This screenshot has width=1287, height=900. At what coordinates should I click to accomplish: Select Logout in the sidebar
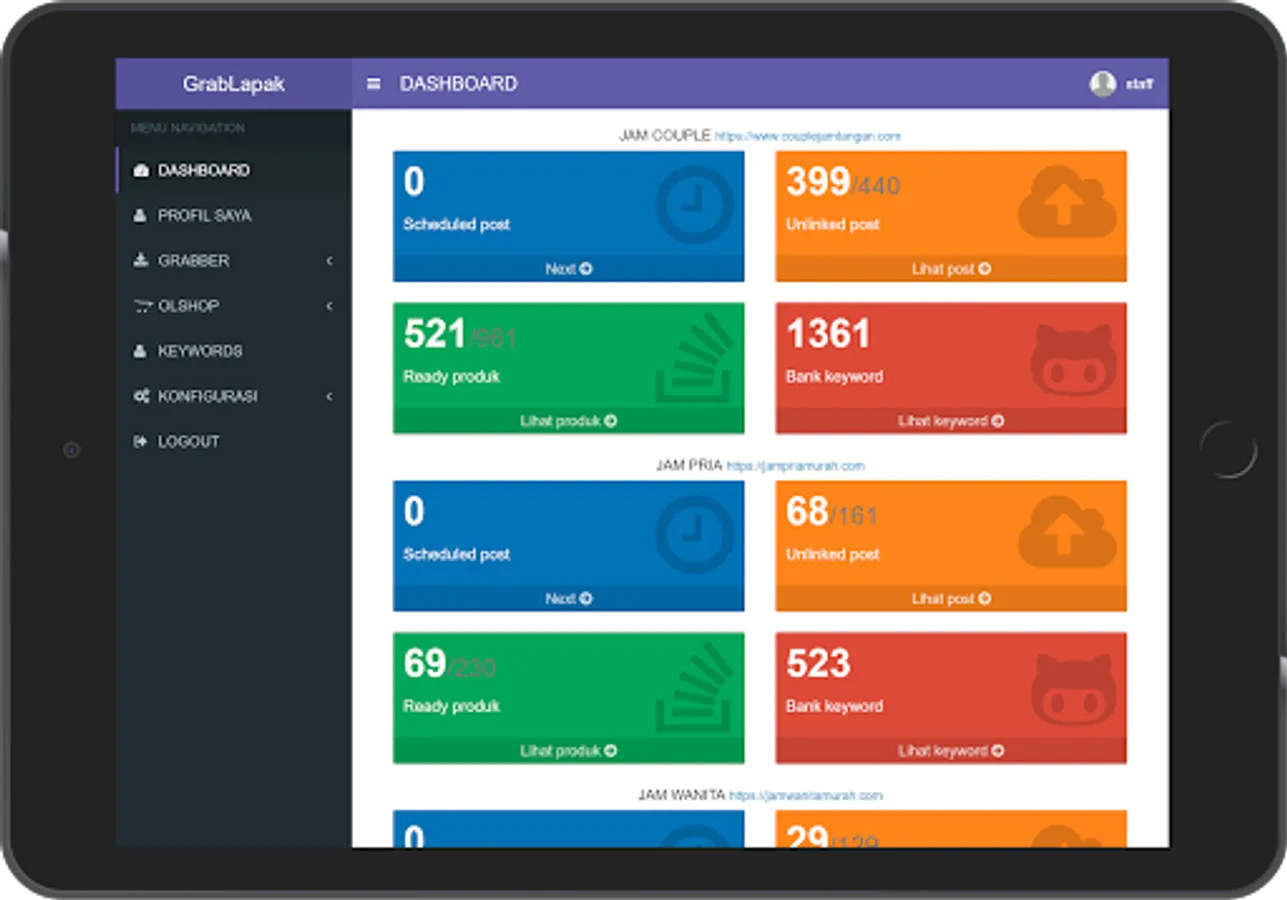pos(233,441)
